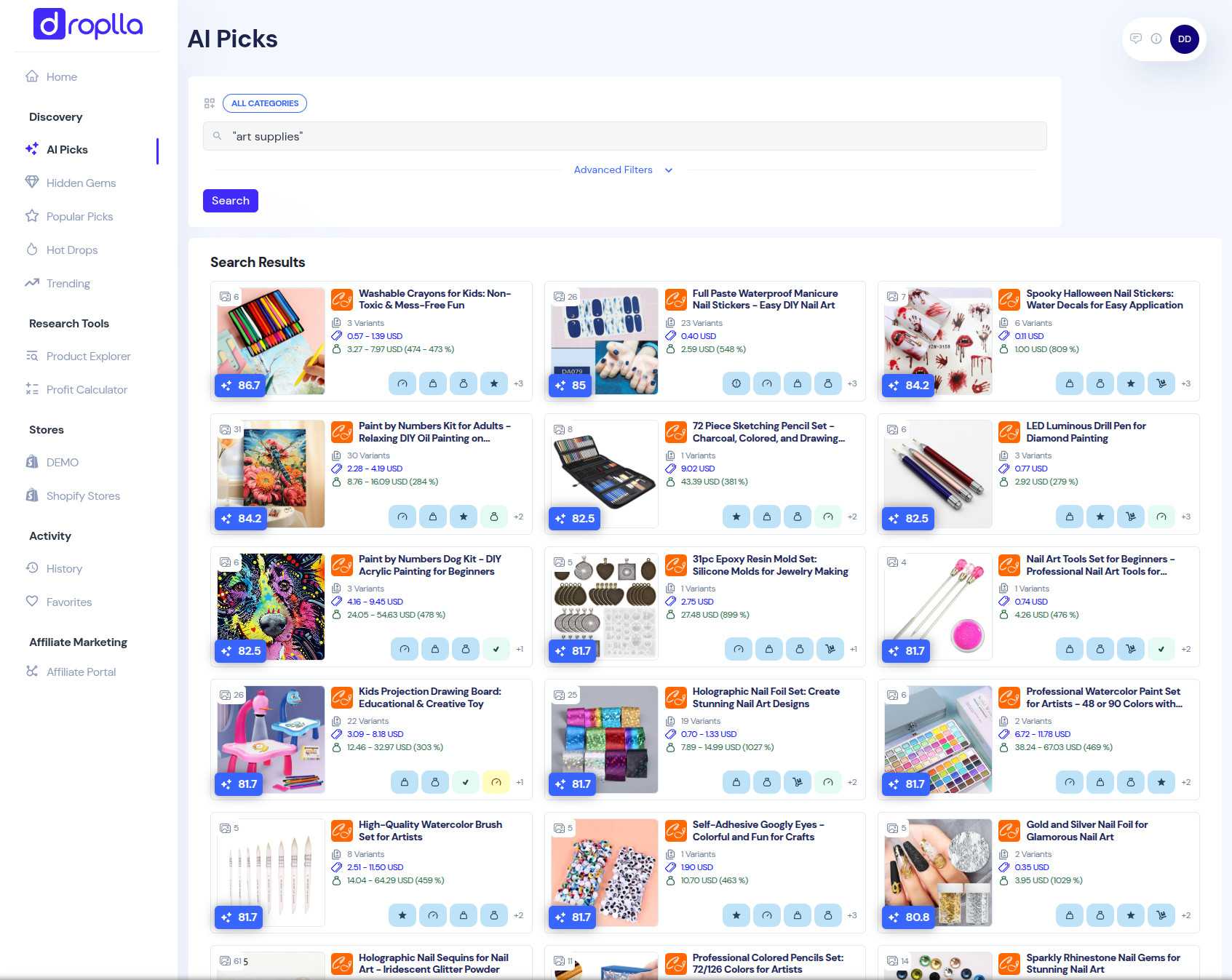Click the Search button
This screenshot has width=1232, height=980.
(231, 201)
